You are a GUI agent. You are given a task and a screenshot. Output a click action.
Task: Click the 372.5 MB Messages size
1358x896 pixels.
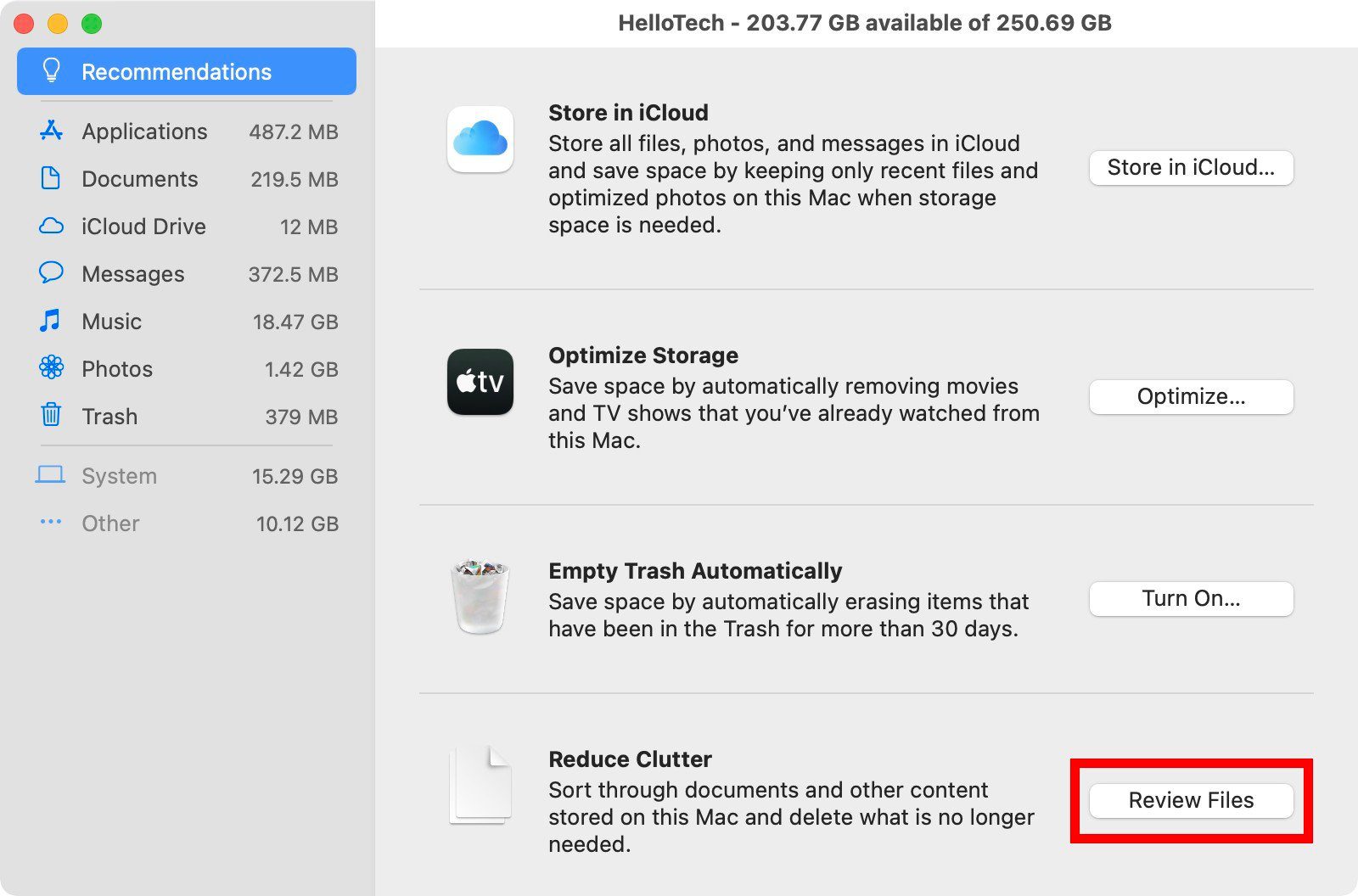coord(293,274)
